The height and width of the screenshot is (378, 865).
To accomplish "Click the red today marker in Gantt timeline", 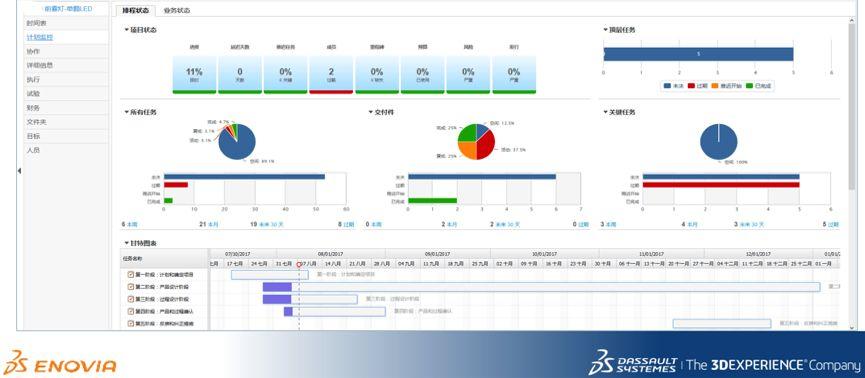I will click(x=299, y=265).
